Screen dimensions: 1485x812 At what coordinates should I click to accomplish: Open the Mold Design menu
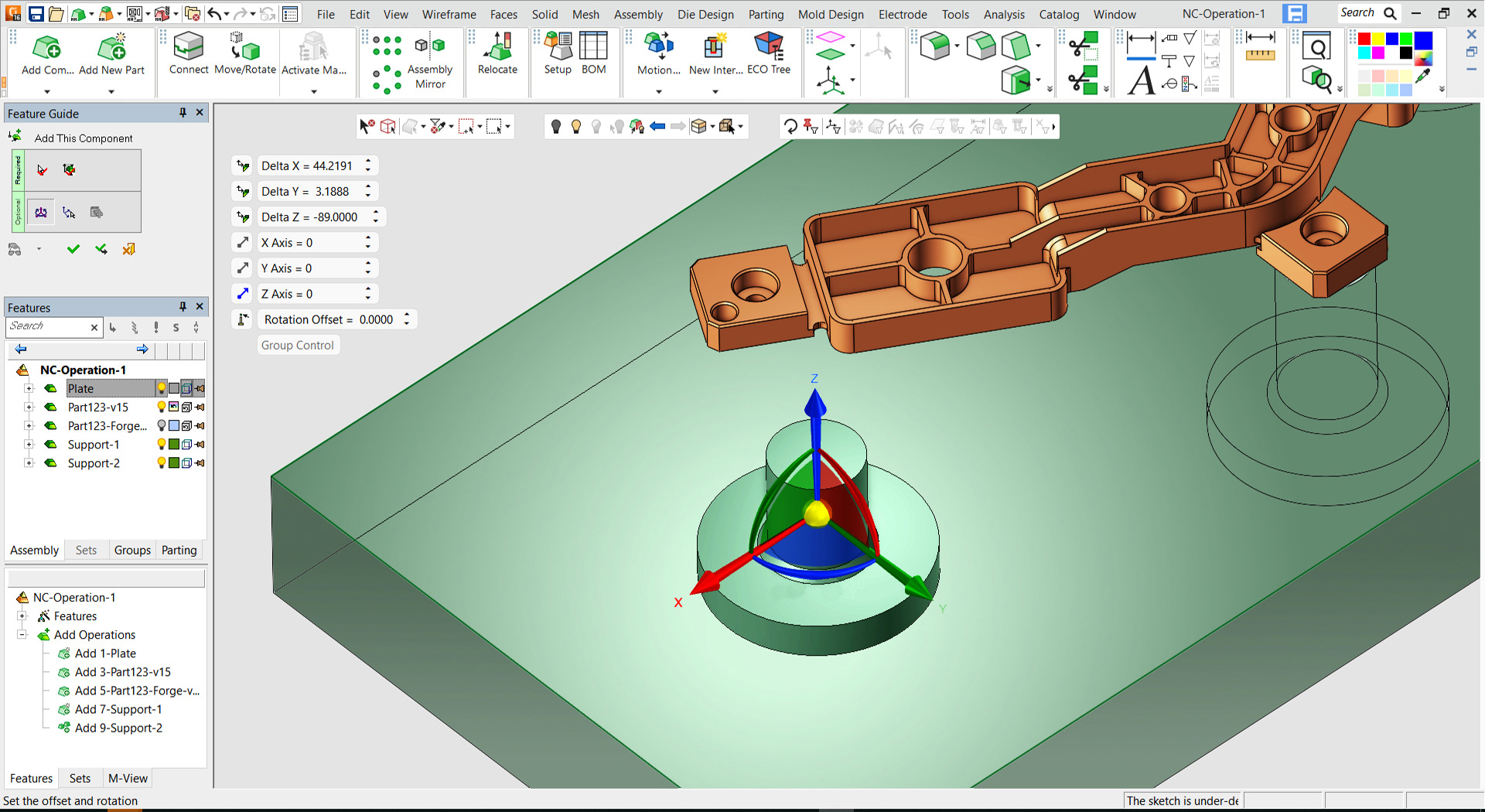click(830, 14)
